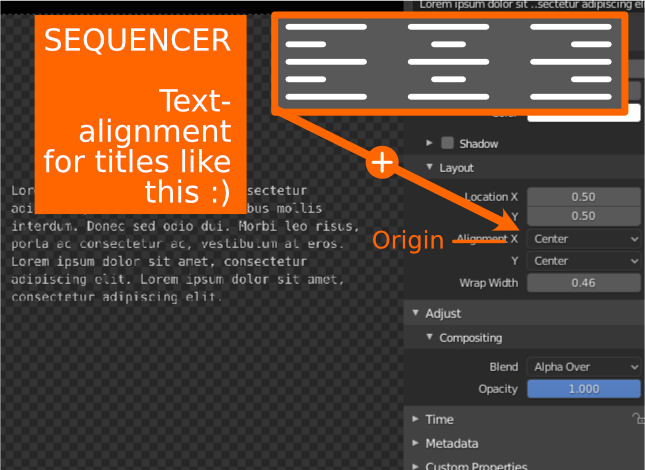Expand the Metadata panel
Screen dimensions: 645x470
(415, 443)
